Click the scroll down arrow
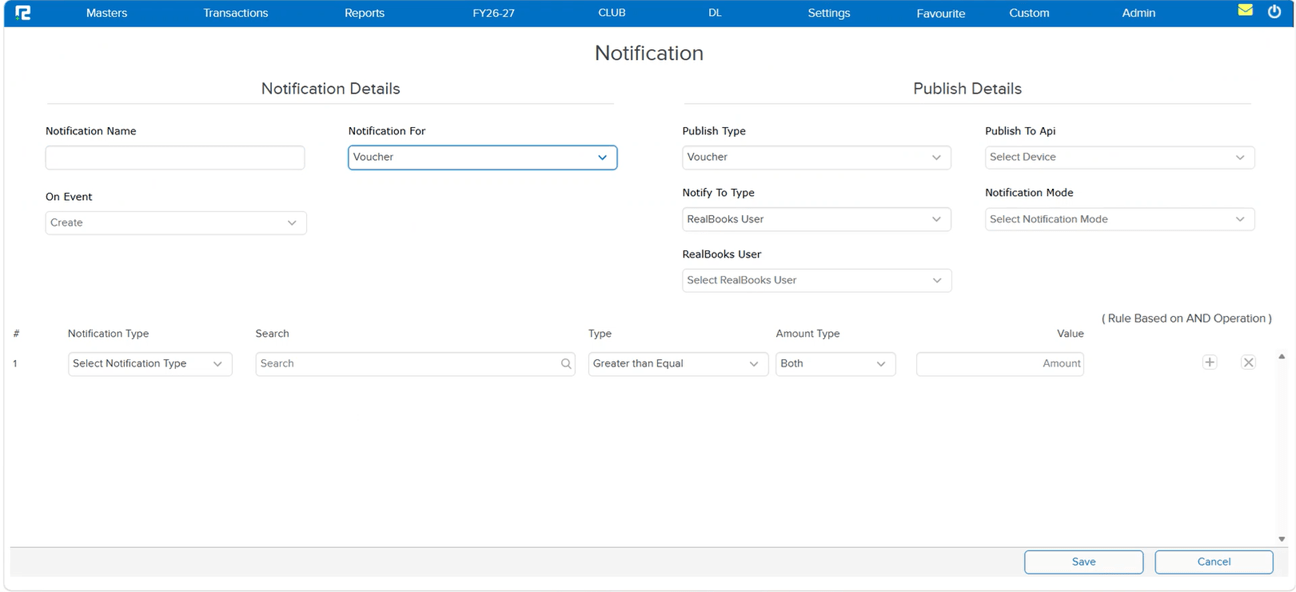This screenshot has width=1296, height=592. [x=1282, y=539]
